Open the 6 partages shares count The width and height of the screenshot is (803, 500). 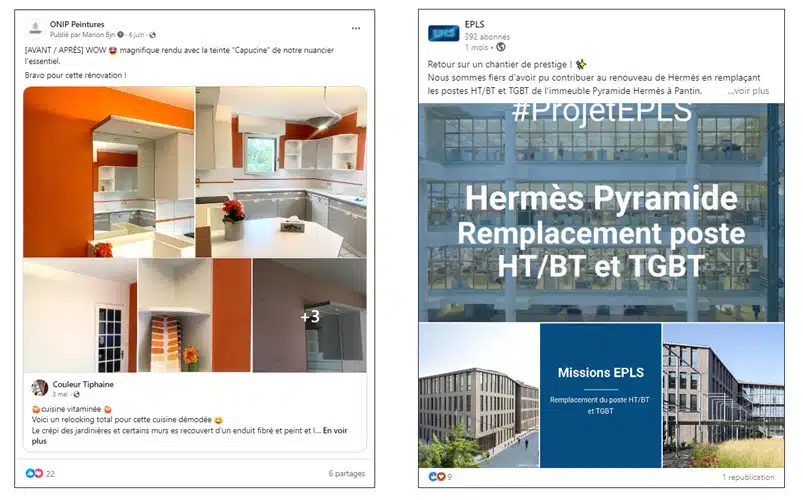pos(347,473)
